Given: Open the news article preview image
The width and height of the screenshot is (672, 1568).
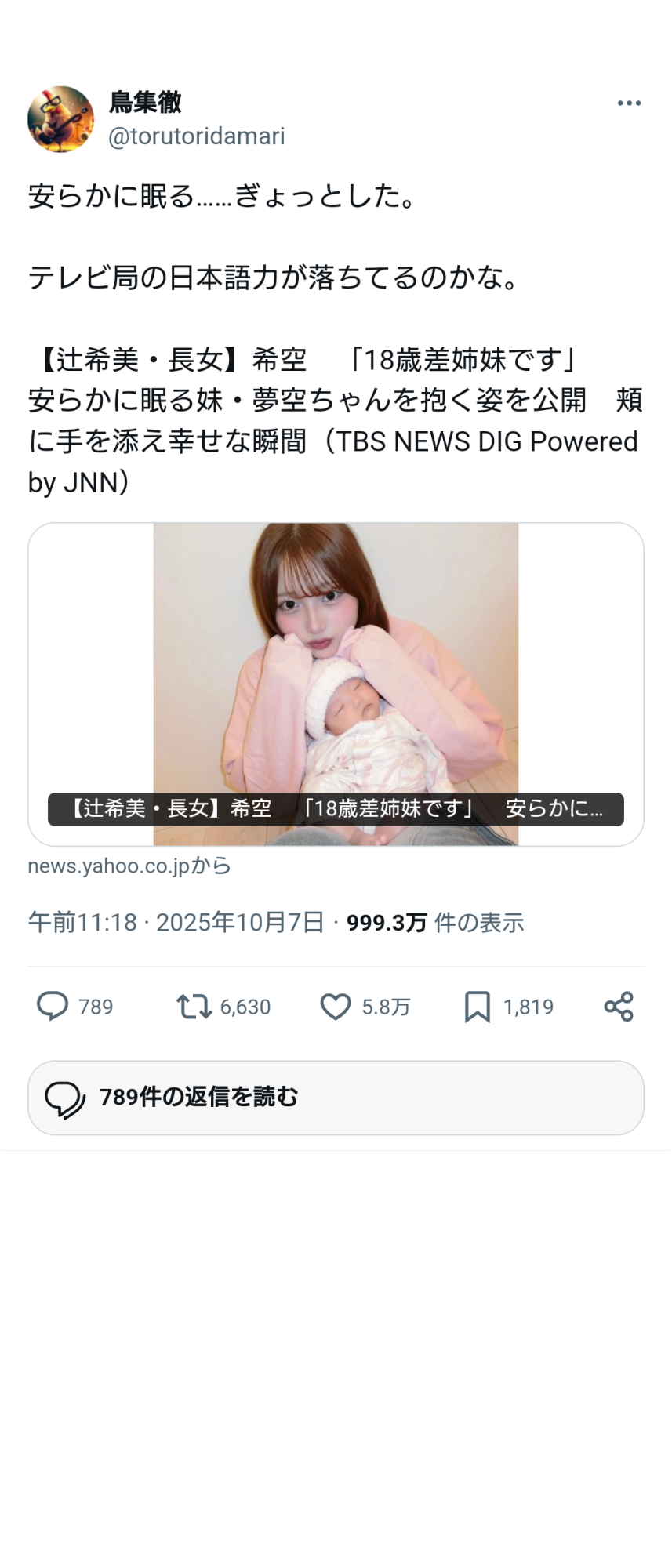Looking at the screenshot, I should tap(336, 684).
